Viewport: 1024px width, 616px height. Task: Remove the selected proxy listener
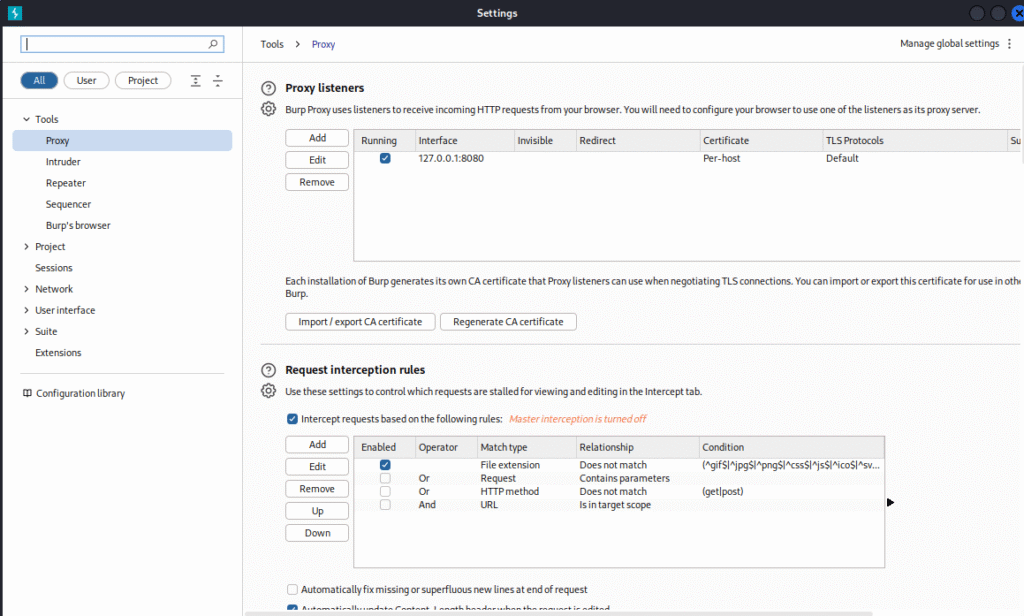tap(317, 182)
